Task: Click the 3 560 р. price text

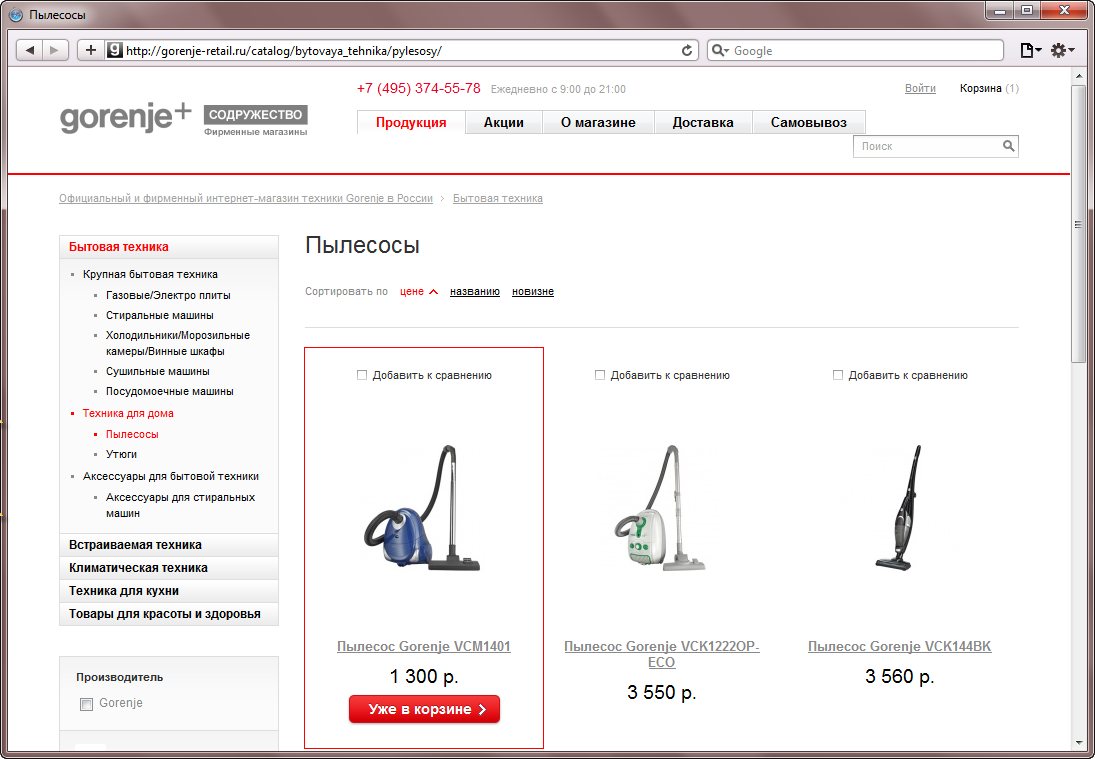Action: tap(899, 677)
